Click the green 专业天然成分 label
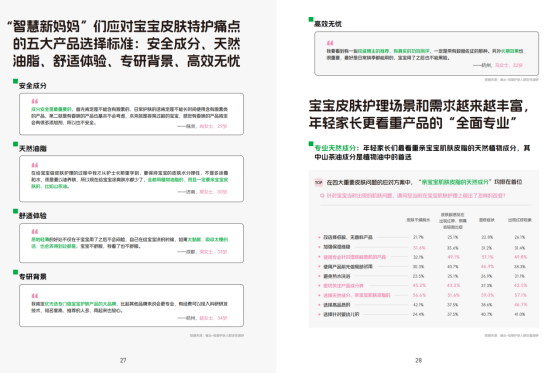Image resolution: width=552 pixels, height=373 pixels. click(x=335, y=148)
